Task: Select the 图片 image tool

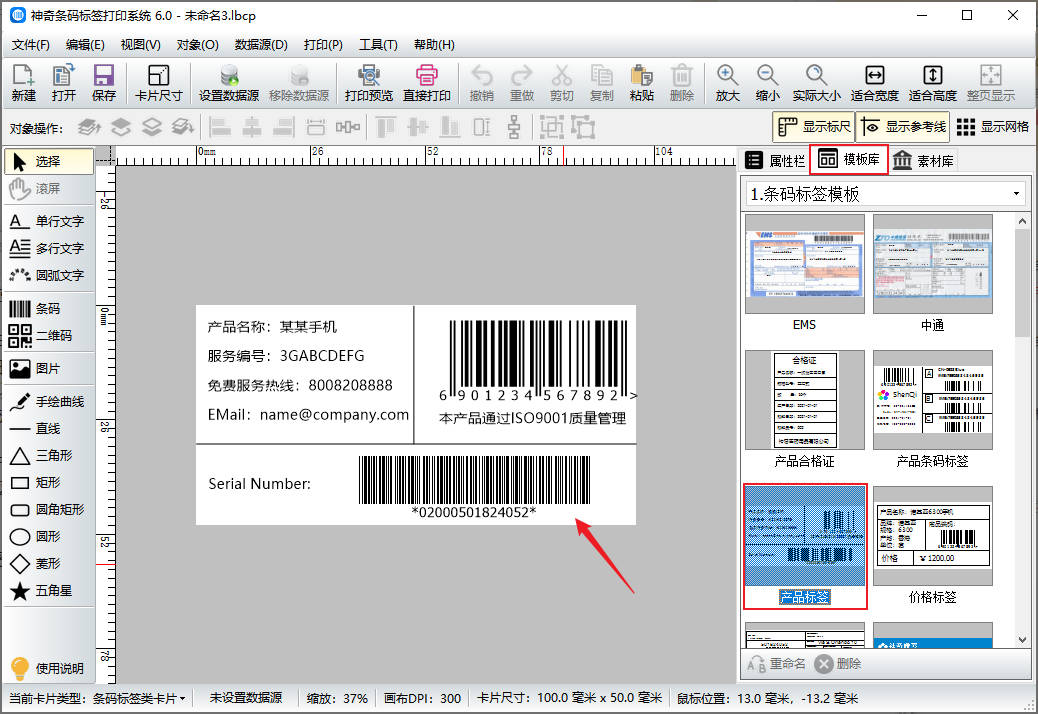Action: click(x=48, y=369)
